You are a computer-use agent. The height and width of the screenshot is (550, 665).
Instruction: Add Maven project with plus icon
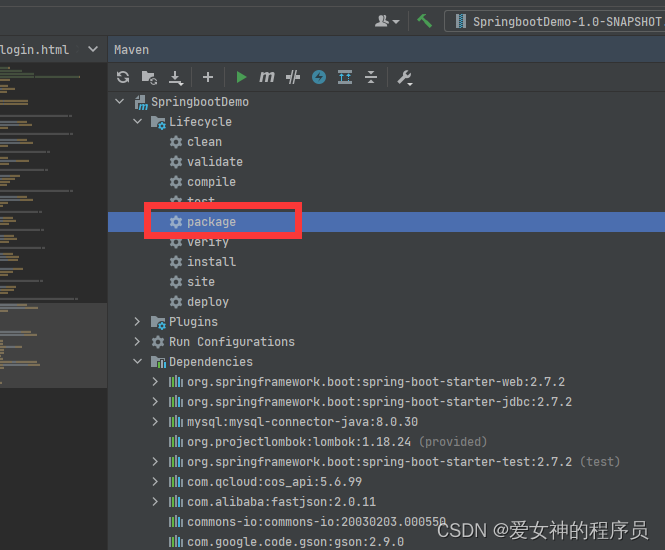208,77
